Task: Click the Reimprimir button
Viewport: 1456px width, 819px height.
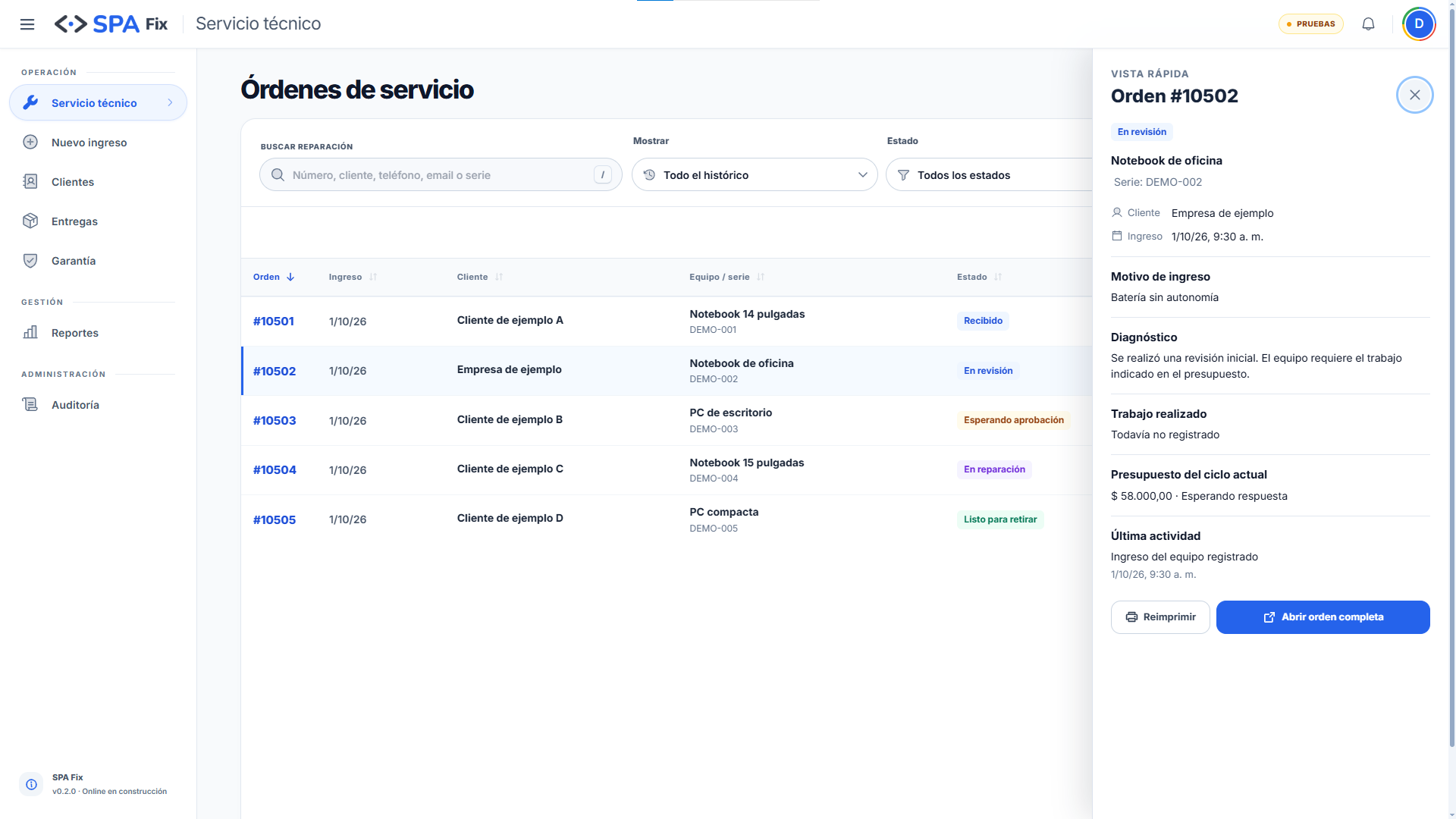Action: pos(1160,617)
